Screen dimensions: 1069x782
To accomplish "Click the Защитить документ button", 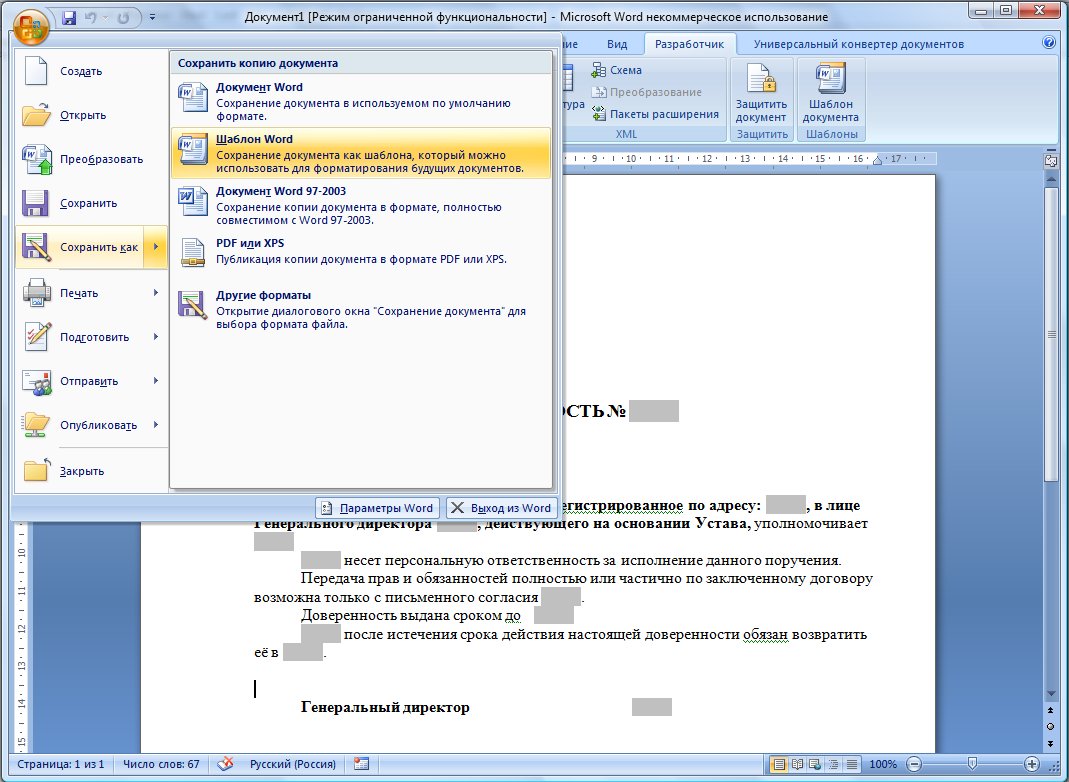I will coord(762,93).
